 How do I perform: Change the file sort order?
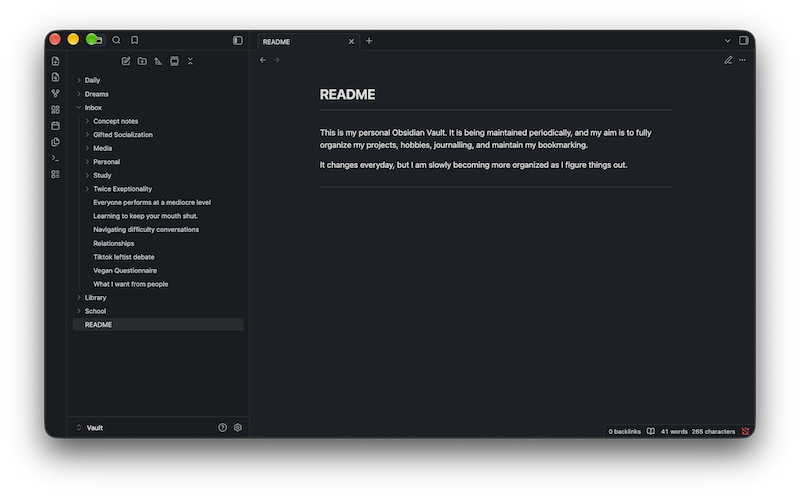[158, 61]
